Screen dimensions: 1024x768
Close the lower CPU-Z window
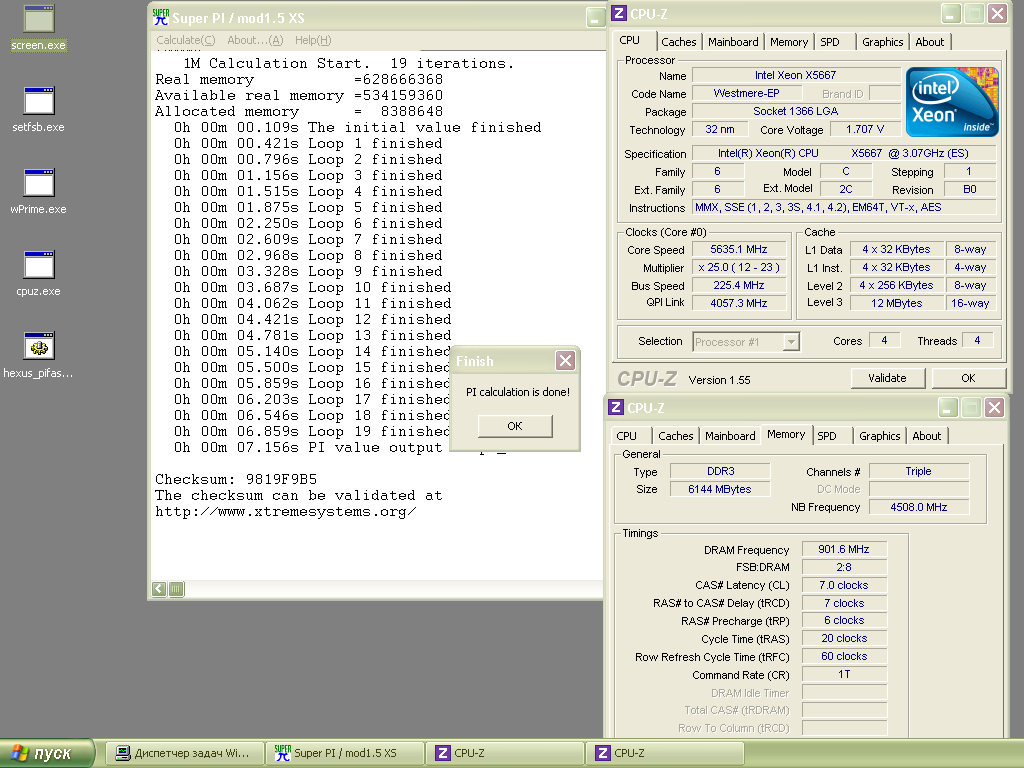[x=995, y=408]
